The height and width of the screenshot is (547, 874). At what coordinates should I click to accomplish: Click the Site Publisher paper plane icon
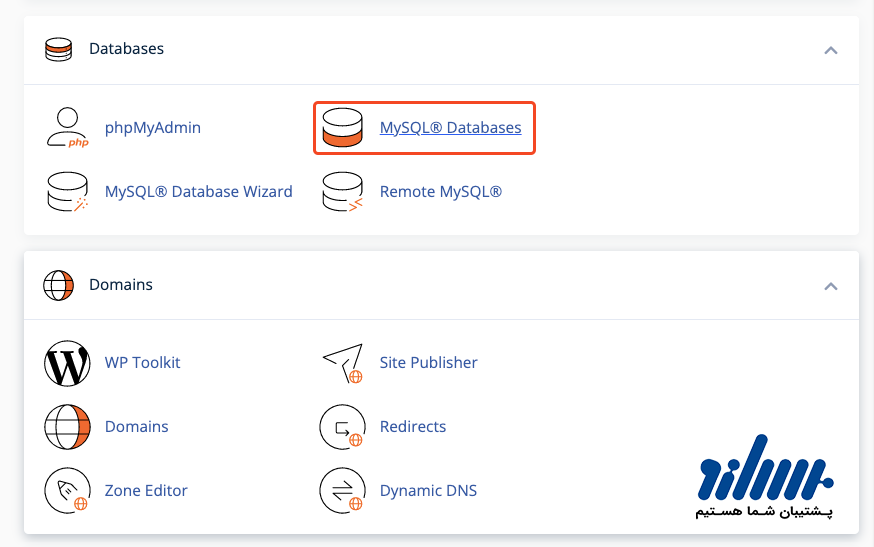pos(342,363)
